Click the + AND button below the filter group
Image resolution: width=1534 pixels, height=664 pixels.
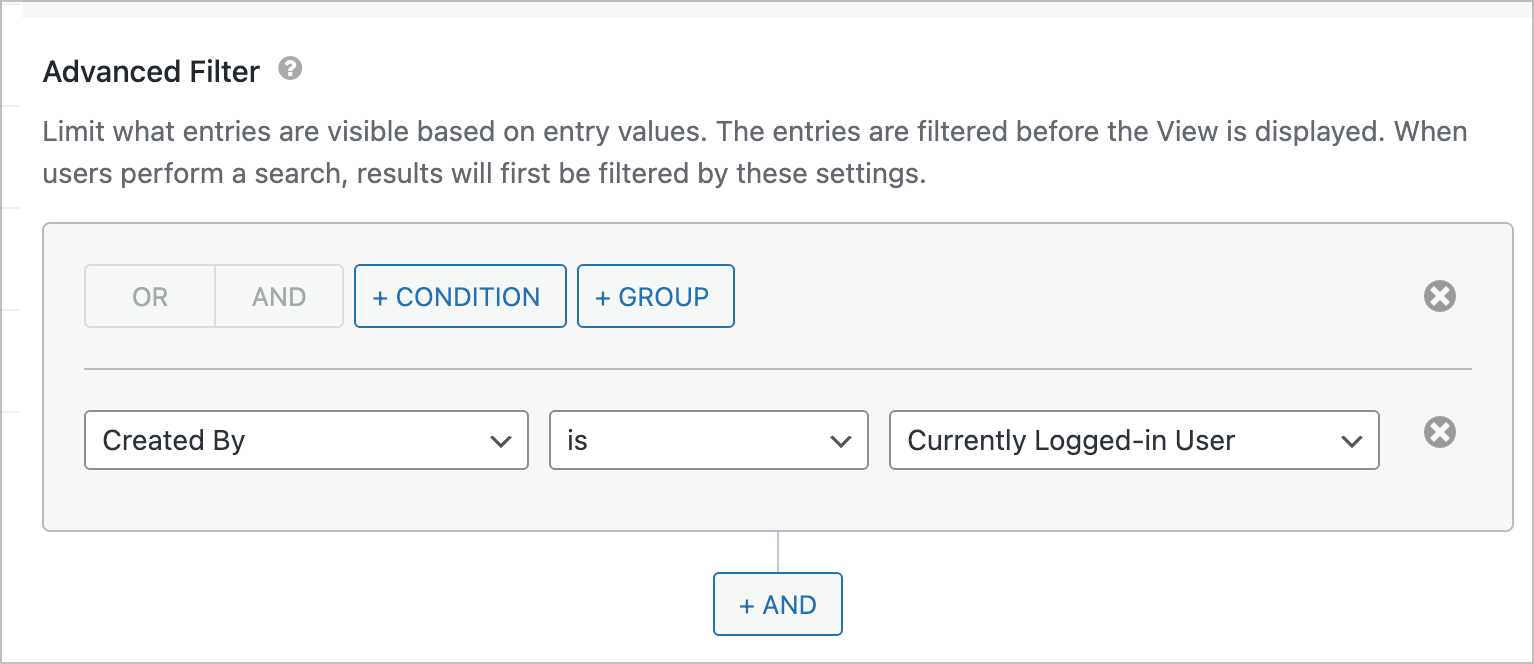coord(777,604)
